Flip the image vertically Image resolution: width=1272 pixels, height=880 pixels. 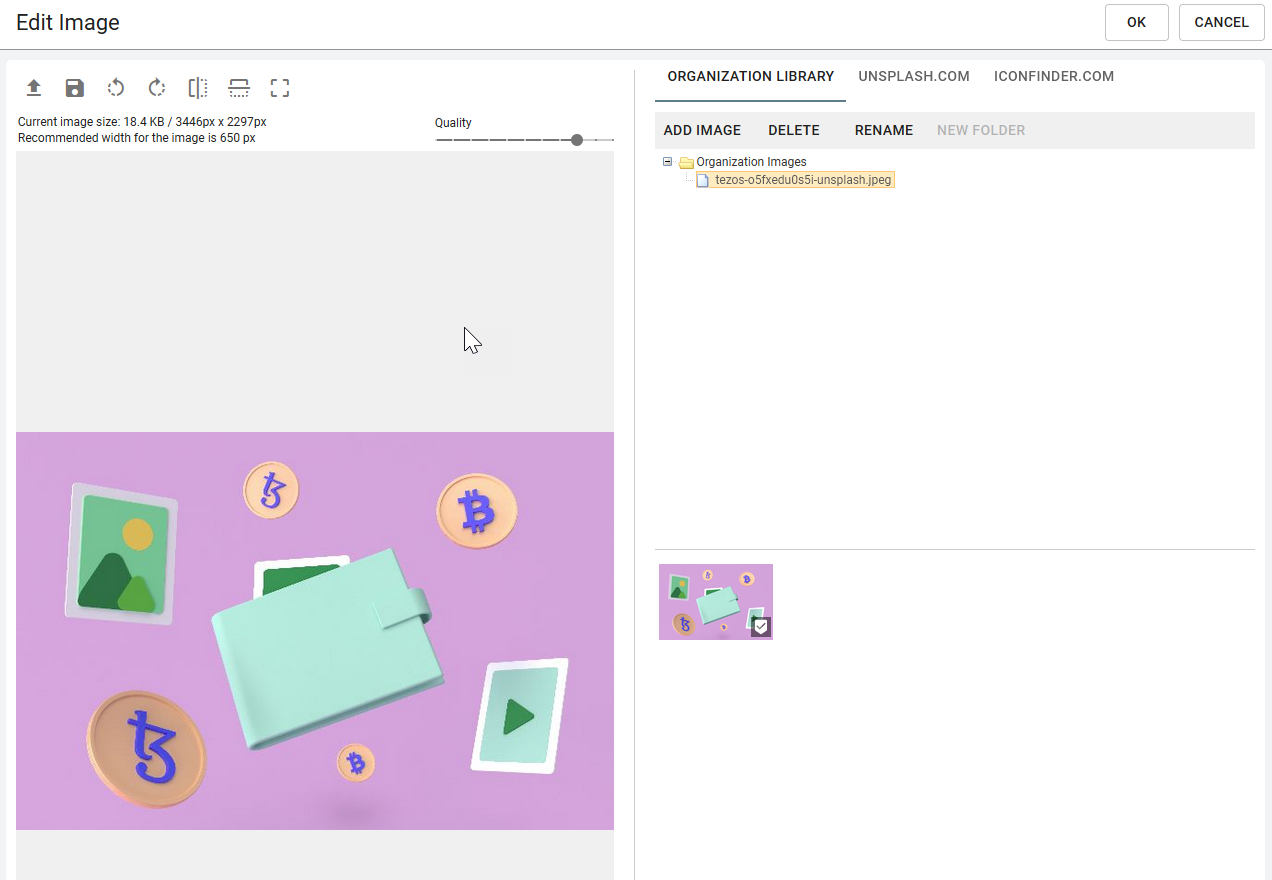(x=239, y=88)
